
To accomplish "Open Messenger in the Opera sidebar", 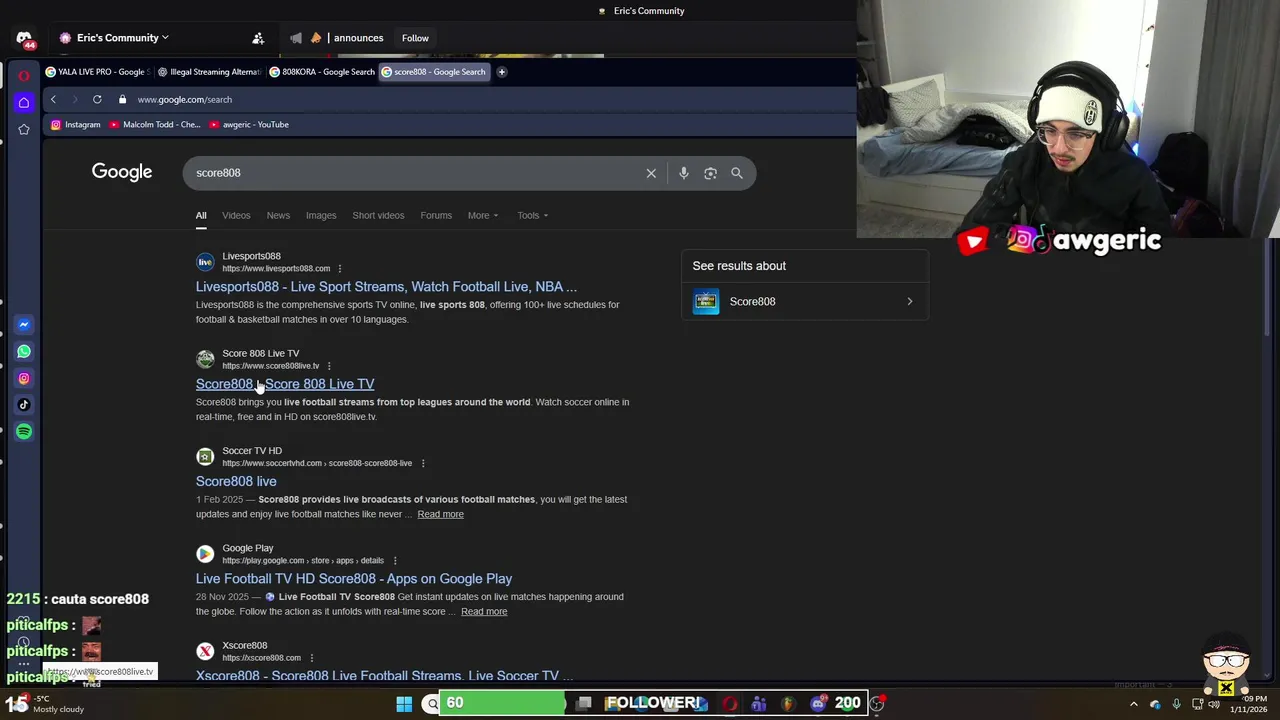I will pyautogui.click(x=24, y=325).
